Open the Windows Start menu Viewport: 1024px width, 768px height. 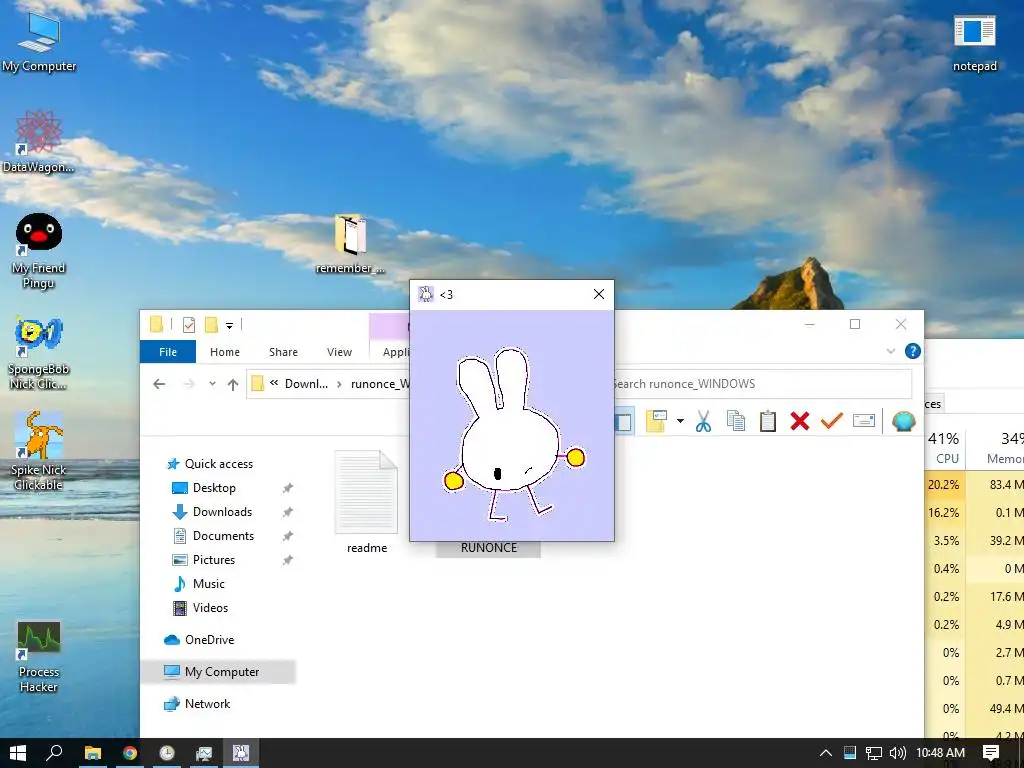18,753
